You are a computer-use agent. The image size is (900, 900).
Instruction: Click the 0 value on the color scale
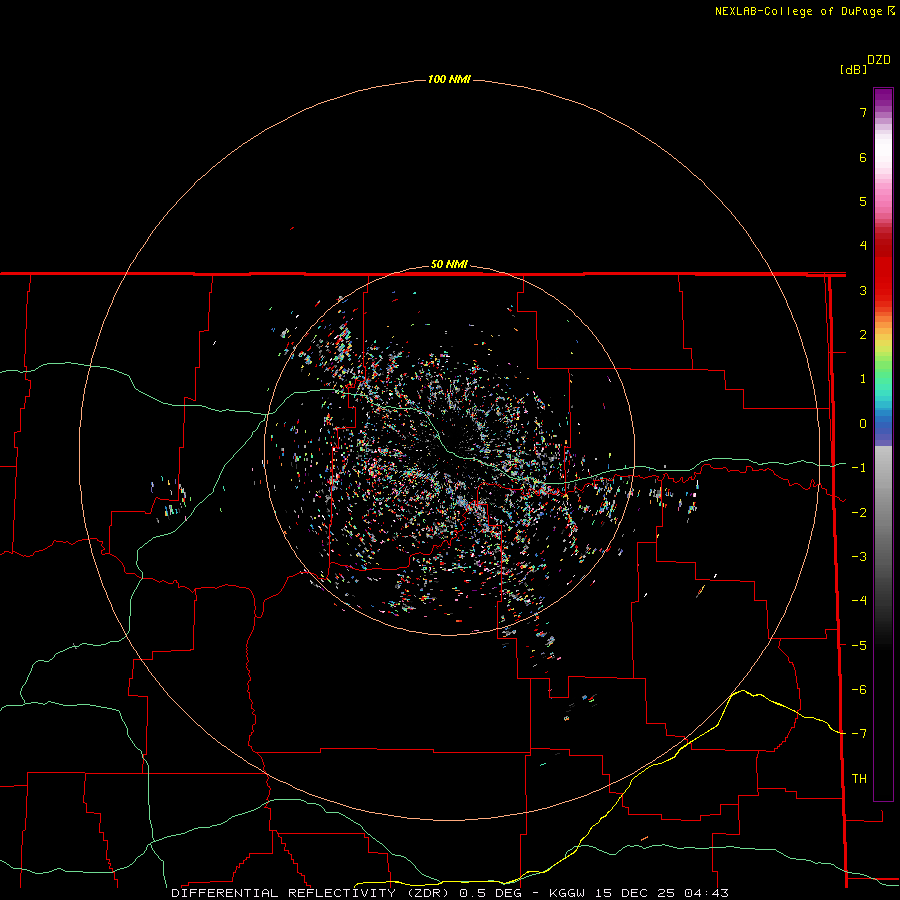[863, 424]
